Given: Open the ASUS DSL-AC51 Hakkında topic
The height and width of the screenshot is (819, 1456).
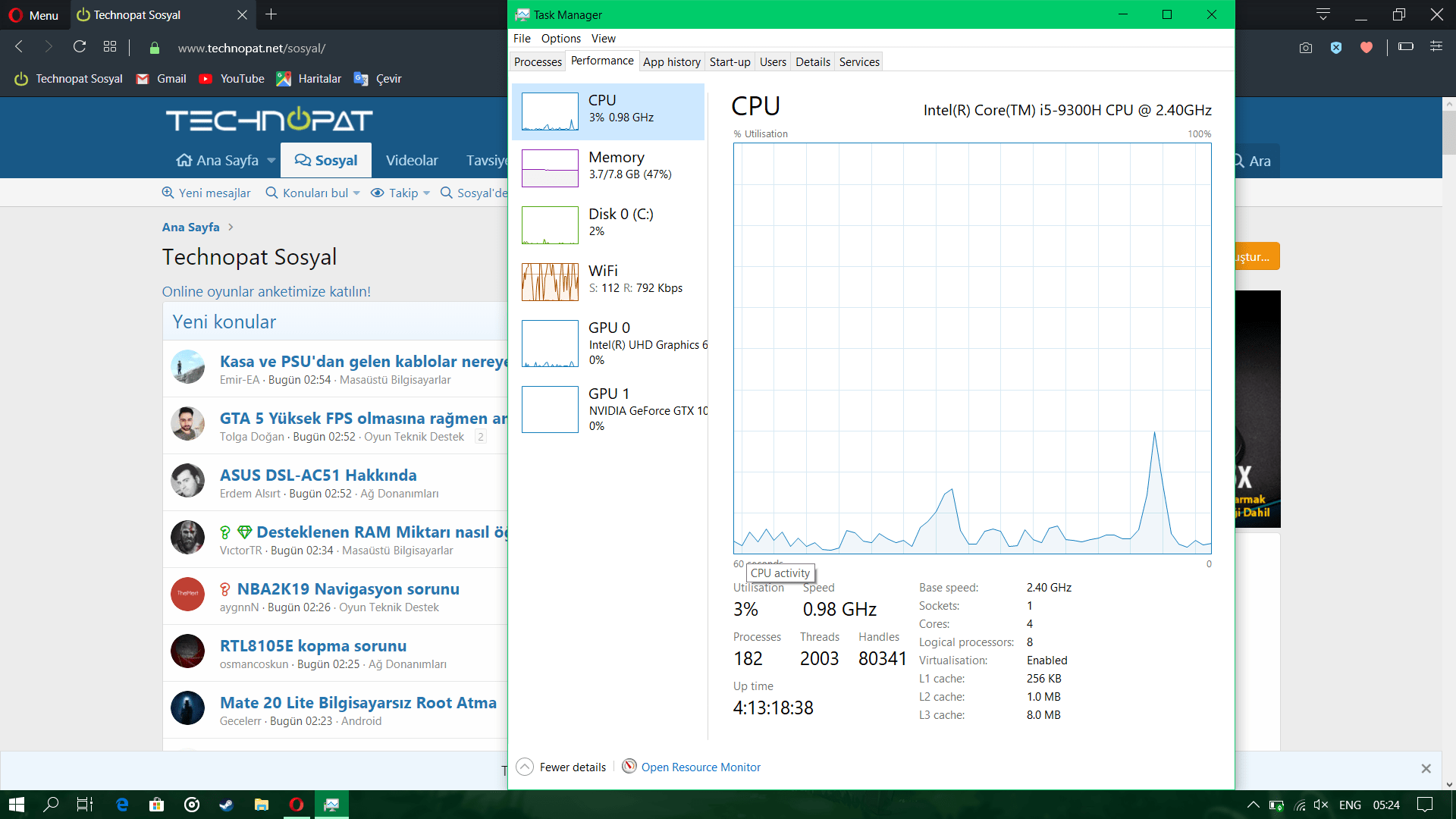Looking at the screenshot, I should 318,475.
